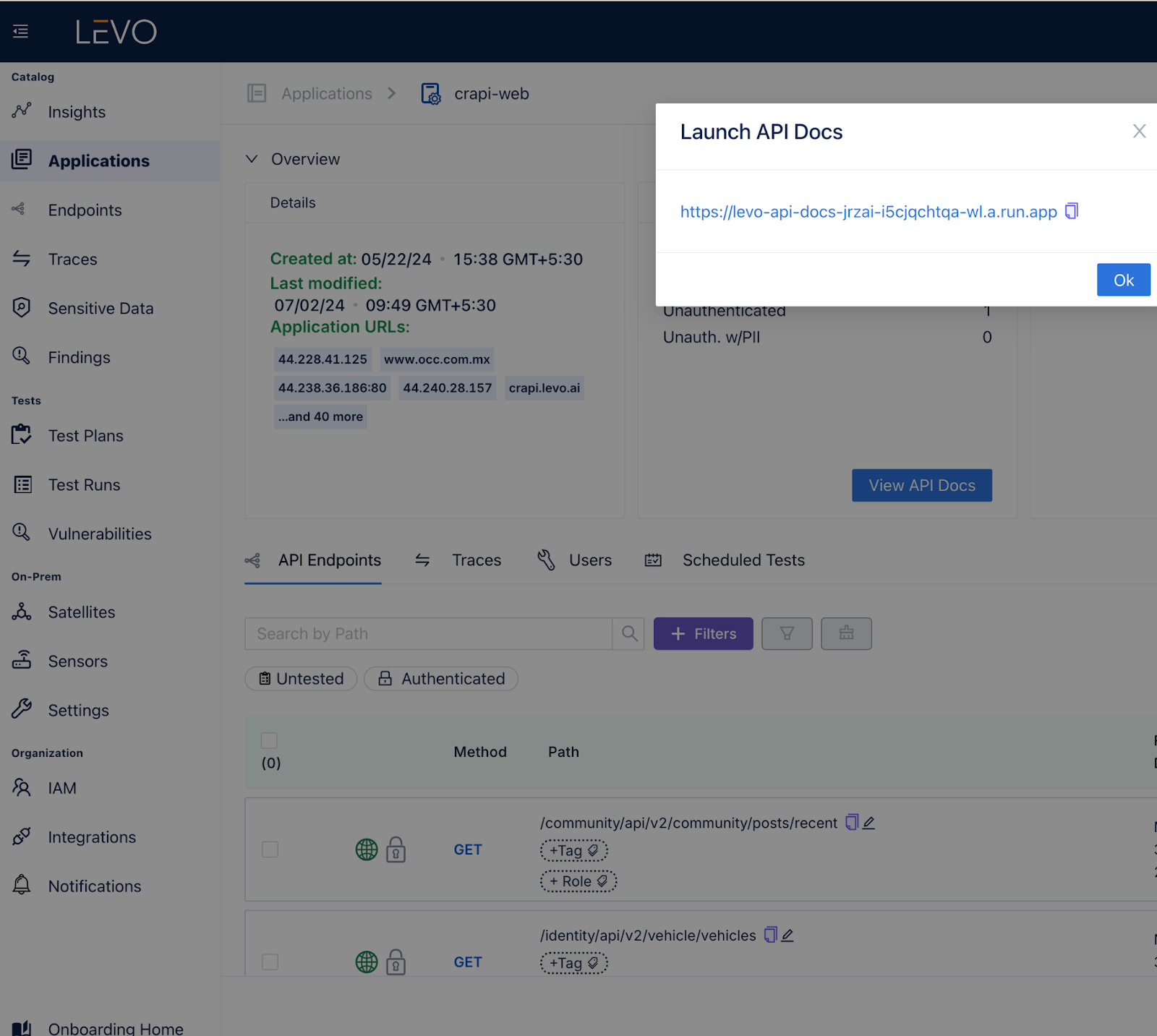1157x1036 pixels.
Task: Open Sensitive Data from the sidebar
Action: click(x=101, y=308)
